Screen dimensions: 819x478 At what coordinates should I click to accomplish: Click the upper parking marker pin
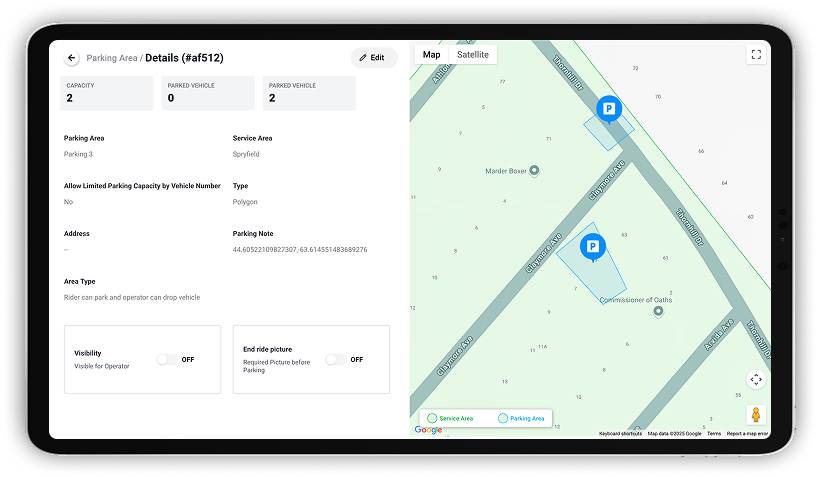607,108
